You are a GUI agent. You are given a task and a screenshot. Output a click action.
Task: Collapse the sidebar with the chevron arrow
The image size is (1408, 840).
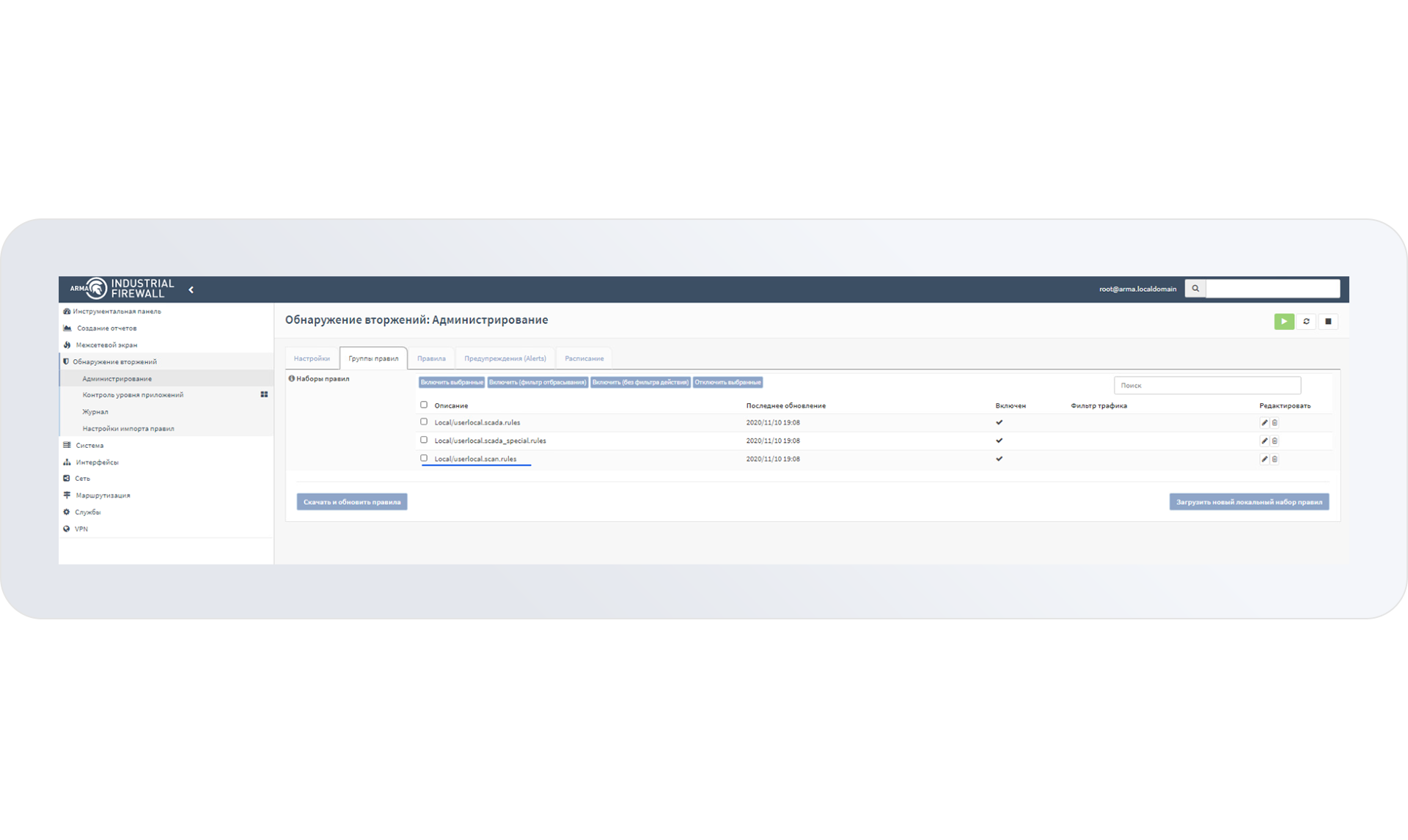tap(191, 290)
